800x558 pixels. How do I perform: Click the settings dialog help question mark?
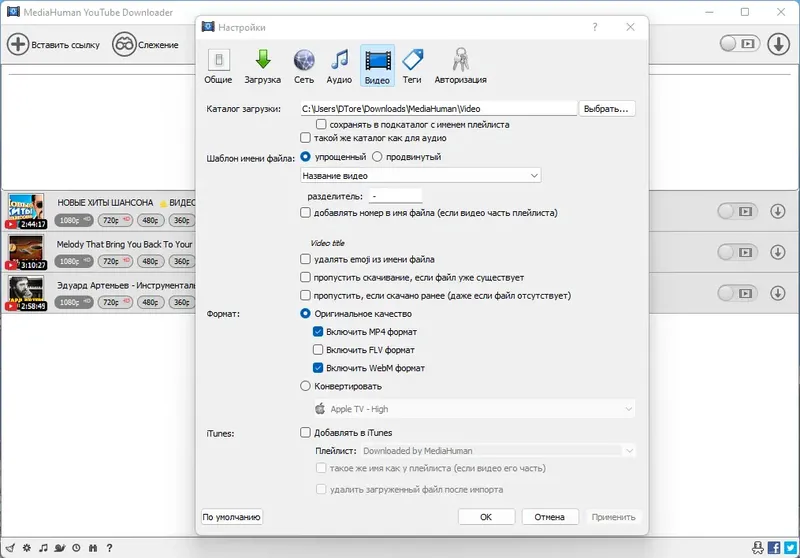point(595,27)
